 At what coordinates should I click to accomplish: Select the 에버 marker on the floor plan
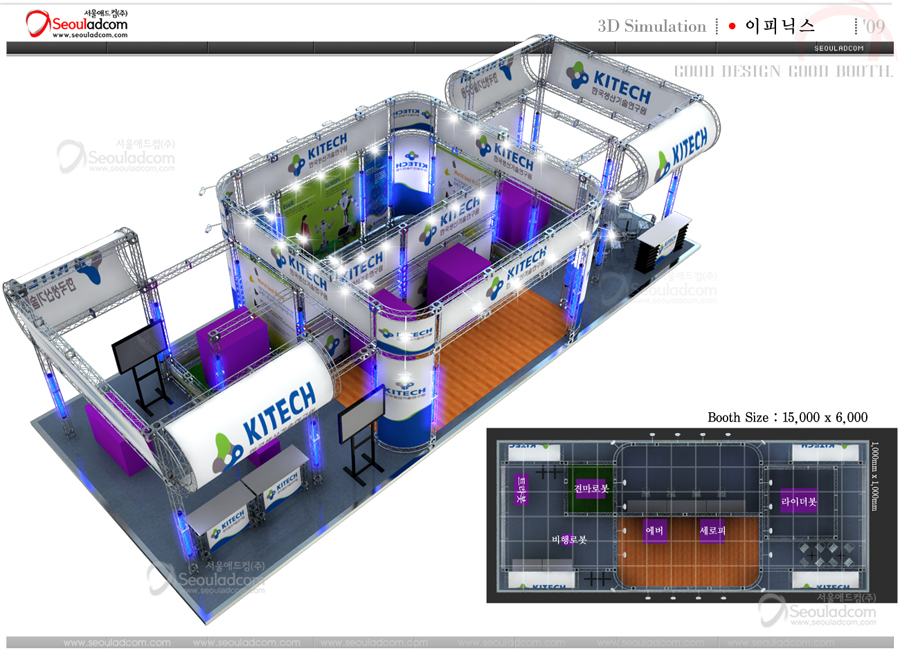coord(656,530)
